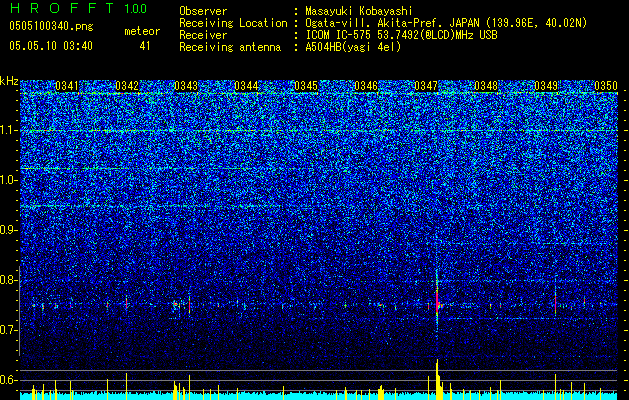Click the date stamp 05.05.10 03:40
629x400 pixels.
(51, 46)
